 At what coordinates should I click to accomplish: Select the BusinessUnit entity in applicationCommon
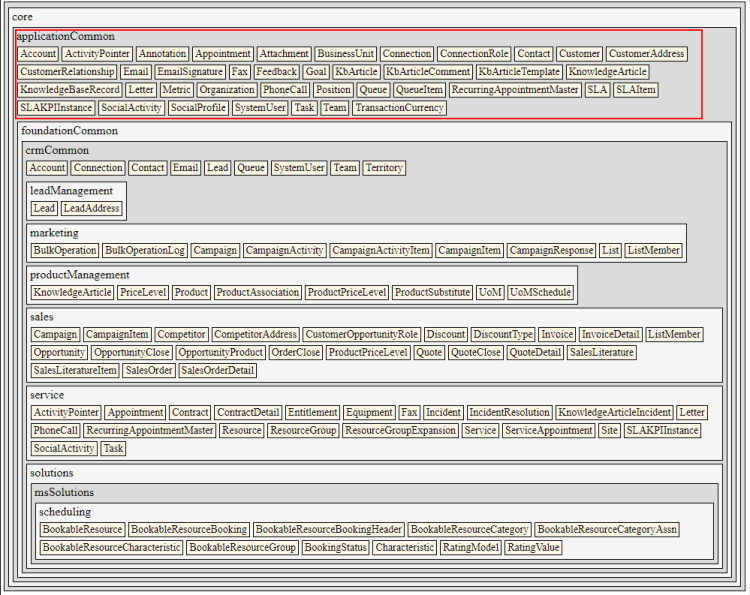(x=345, y=54)
